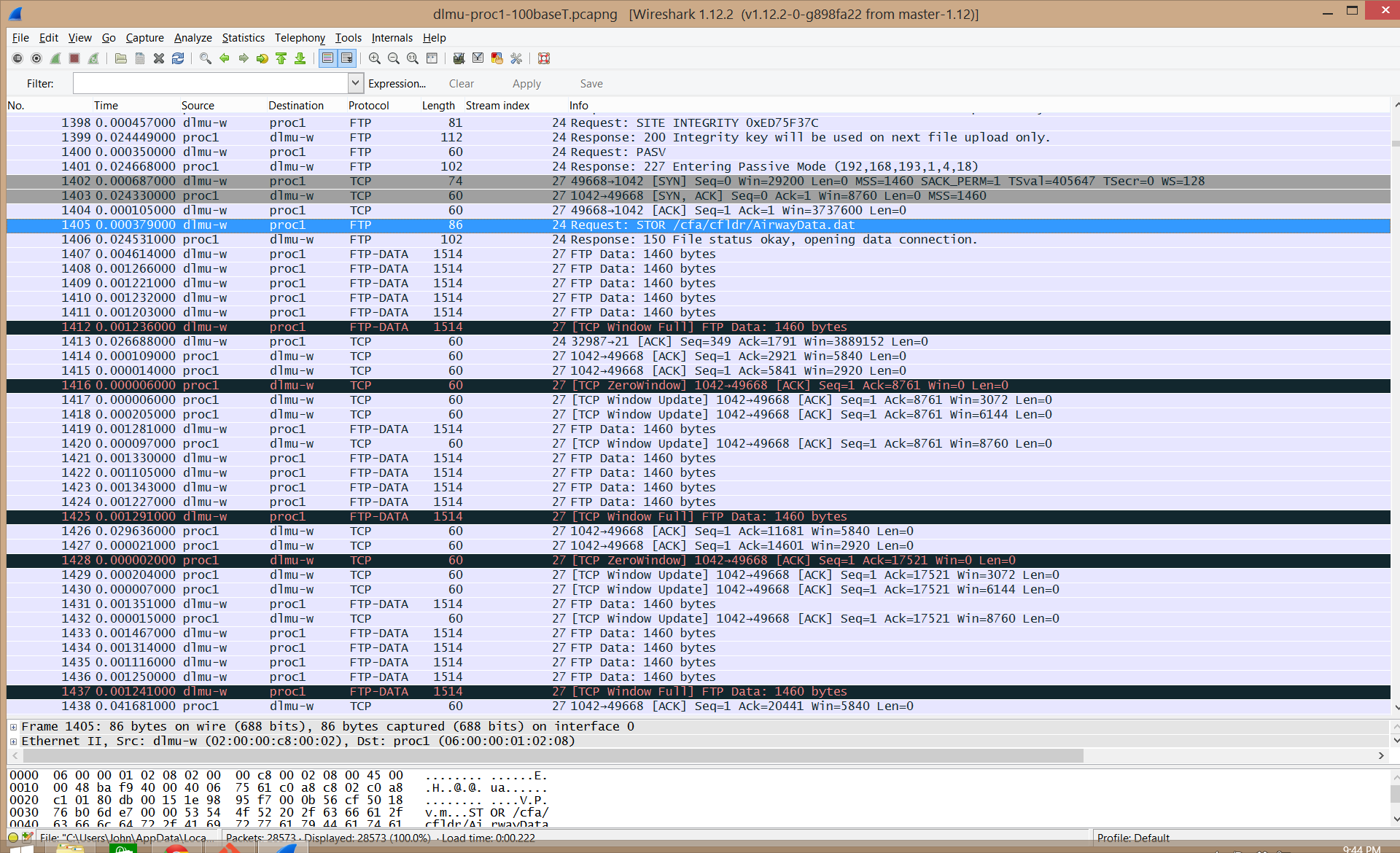Edit capture file comment icon in status bar
The image size is (1400, 853).
click(x=28, y=838)
